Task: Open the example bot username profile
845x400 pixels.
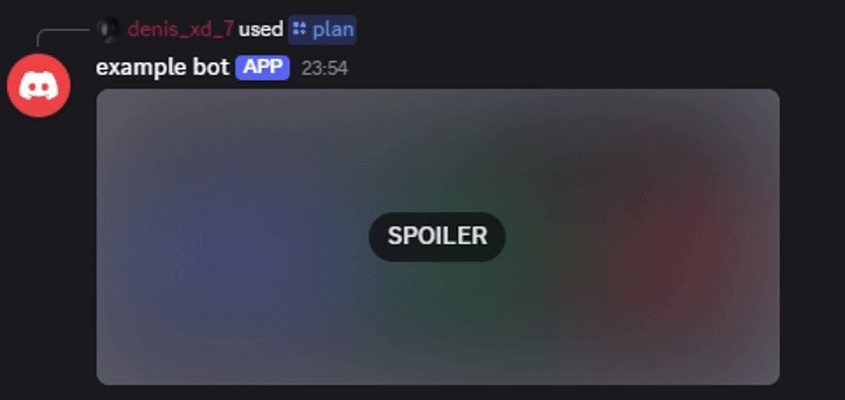Action: 163,68
